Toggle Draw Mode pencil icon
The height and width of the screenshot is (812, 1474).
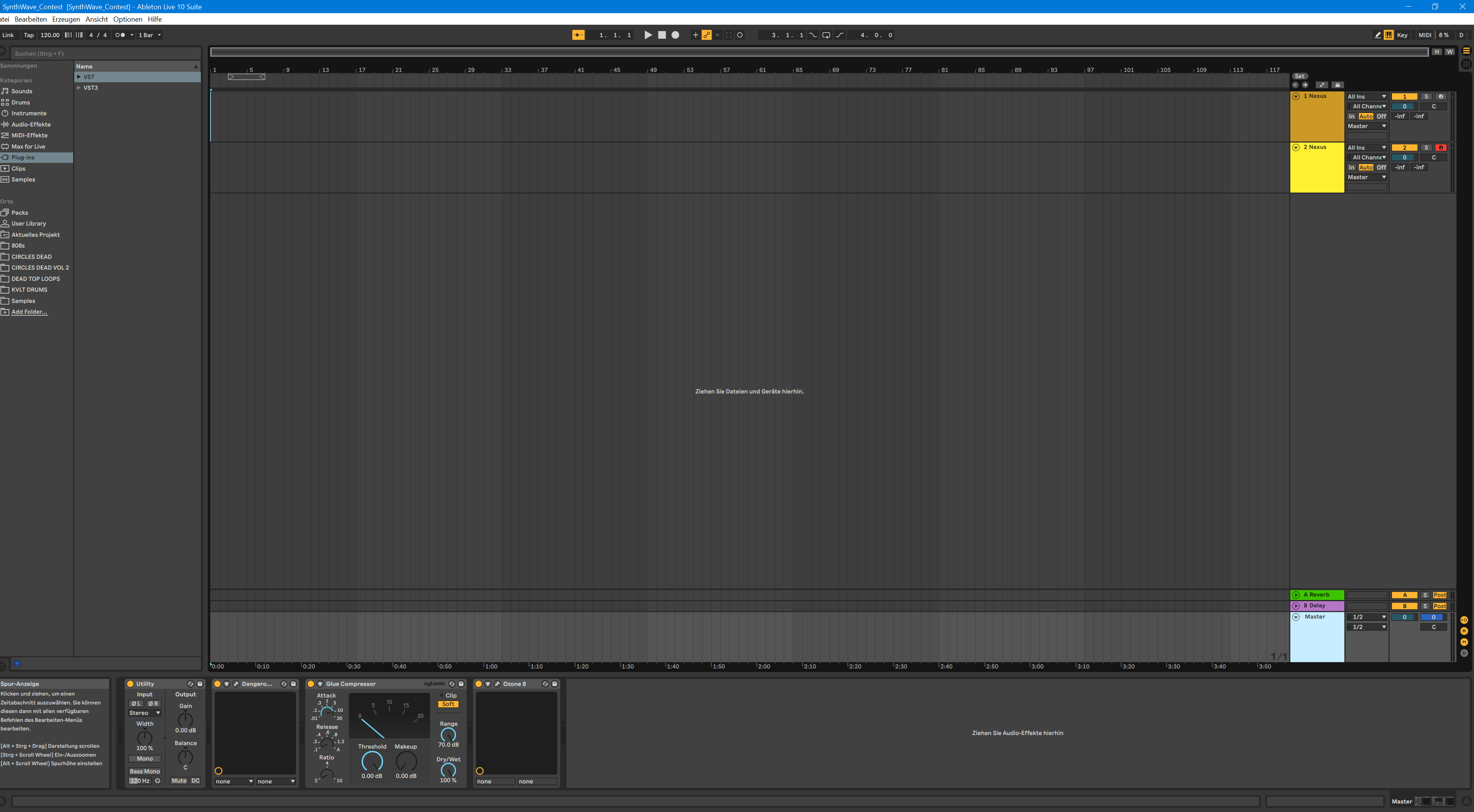coord(1377,35)
